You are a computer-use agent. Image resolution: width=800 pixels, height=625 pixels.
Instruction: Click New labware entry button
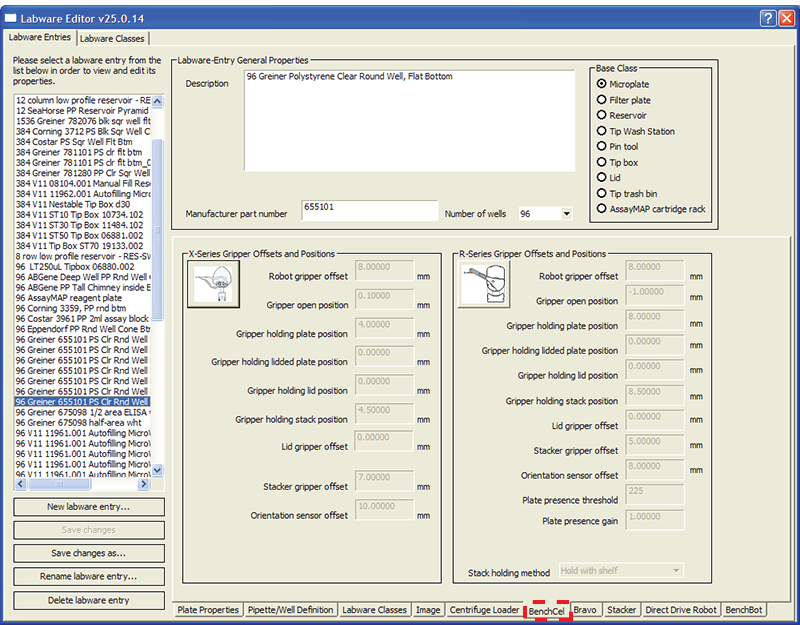click(x=89, y=507)
